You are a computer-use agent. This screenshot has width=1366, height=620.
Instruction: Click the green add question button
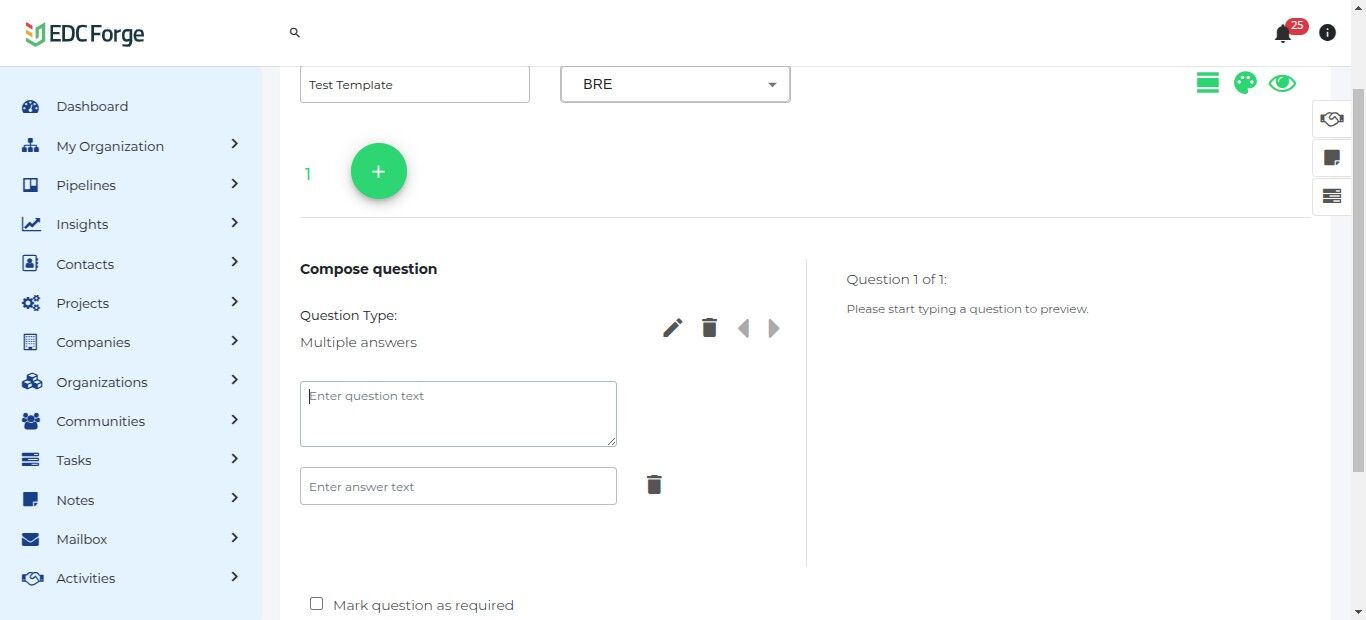click(379, 172)
